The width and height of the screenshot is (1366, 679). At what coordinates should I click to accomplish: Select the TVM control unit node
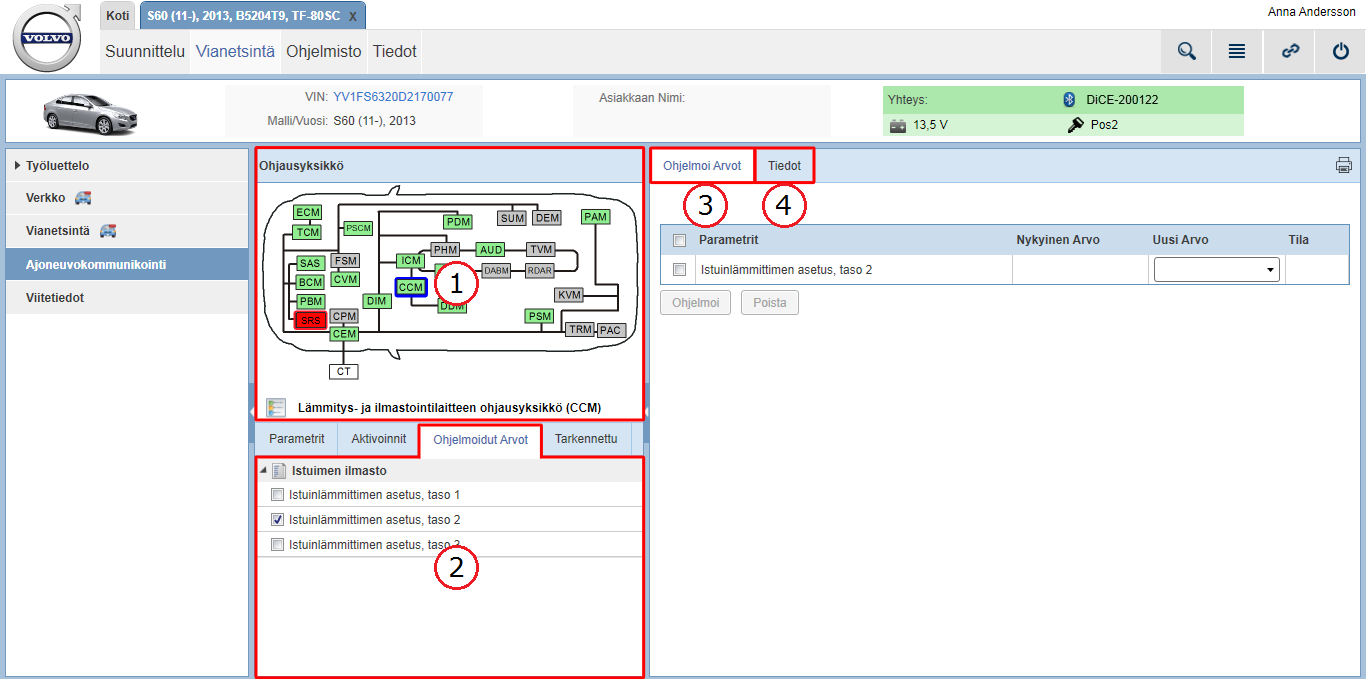[x=541, y=249]
